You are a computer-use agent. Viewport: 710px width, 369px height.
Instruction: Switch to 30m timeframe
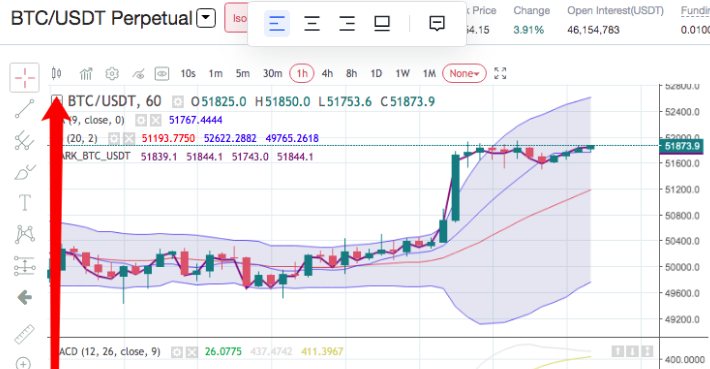[x=273, y=73]
